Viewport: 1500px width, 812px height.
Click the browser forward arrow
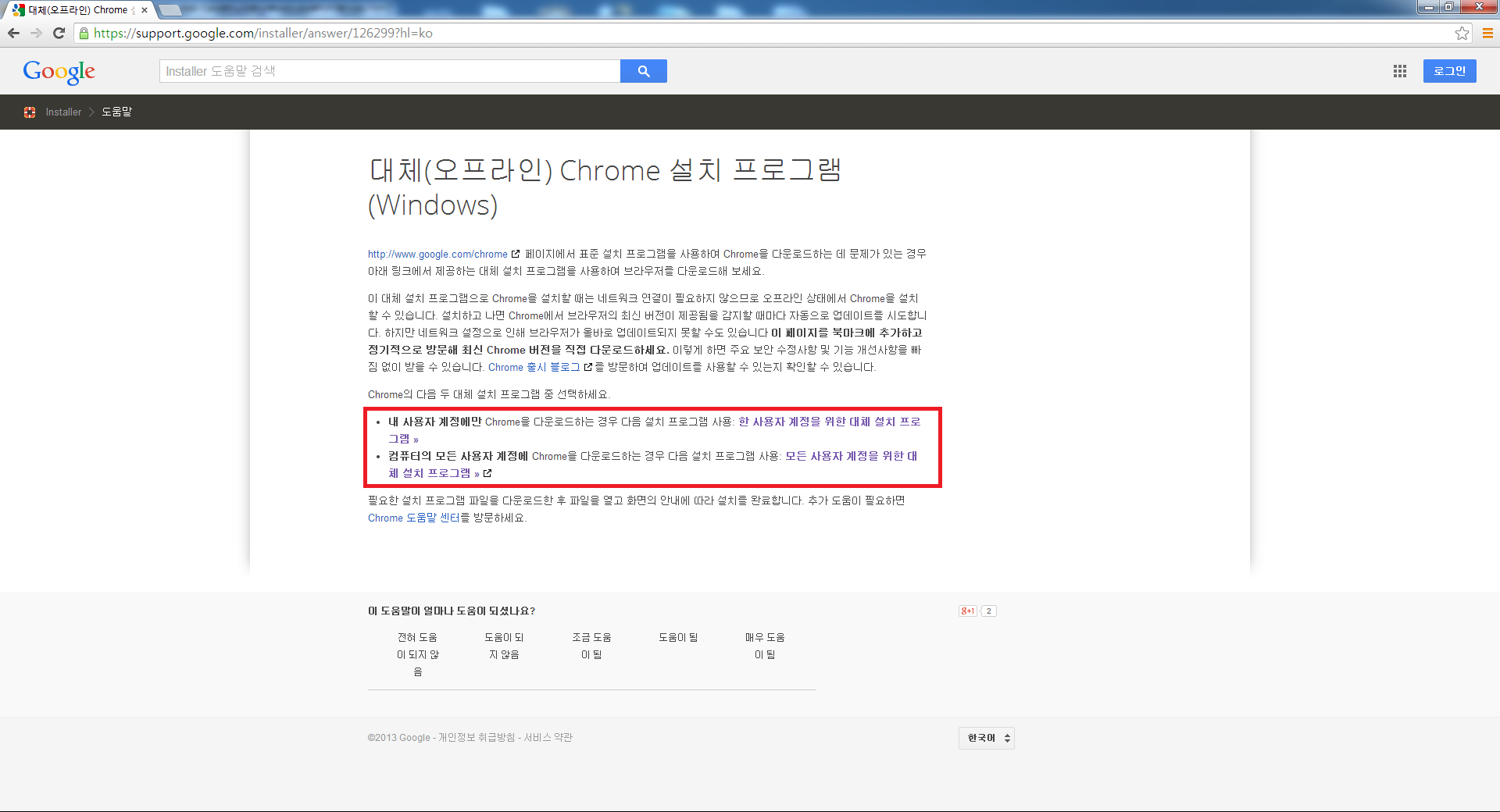tap(36, 33)
